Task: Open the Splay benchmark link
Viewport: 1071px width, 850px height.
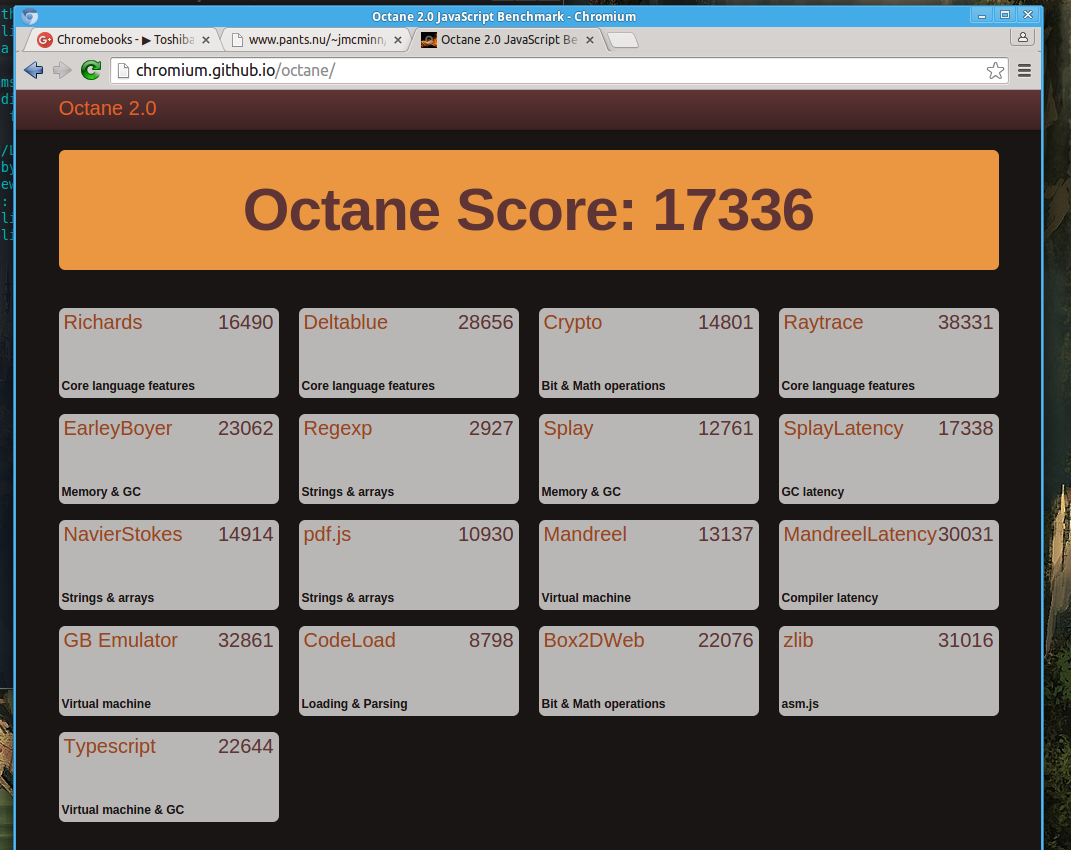Action: (568, 428)
